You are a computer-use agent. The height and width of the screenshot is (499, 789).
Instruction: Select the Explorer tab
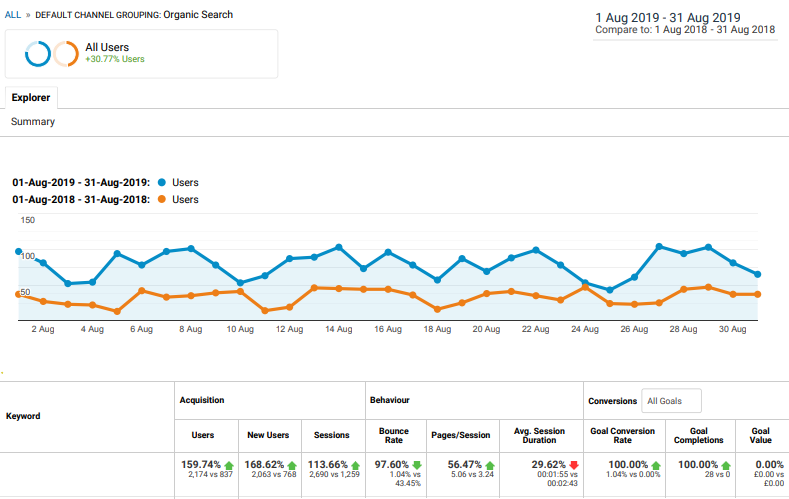[x=31, y=98]
